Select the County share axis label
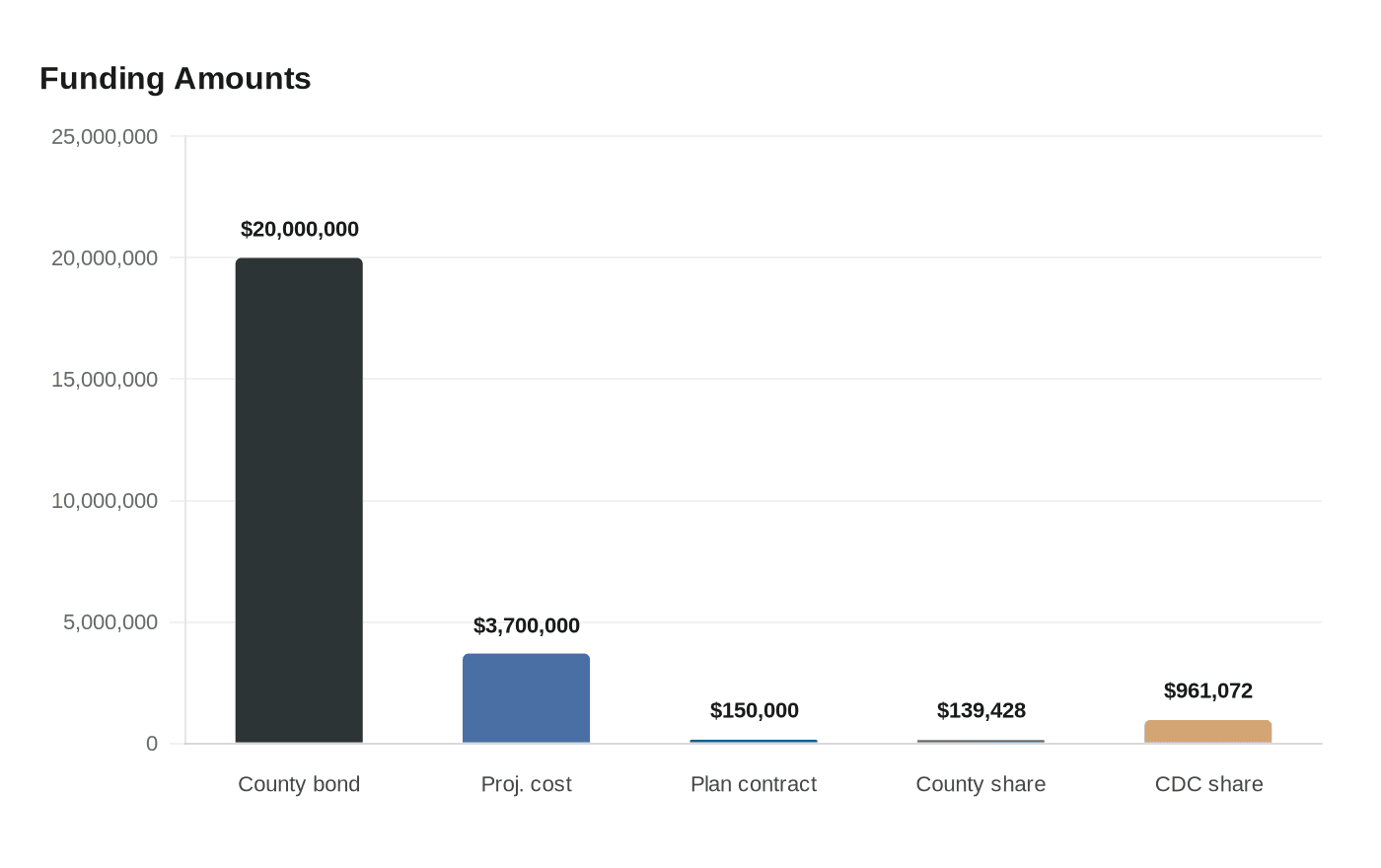Image resolution: width=1381 pixels, height=868 pixels. 981,784
